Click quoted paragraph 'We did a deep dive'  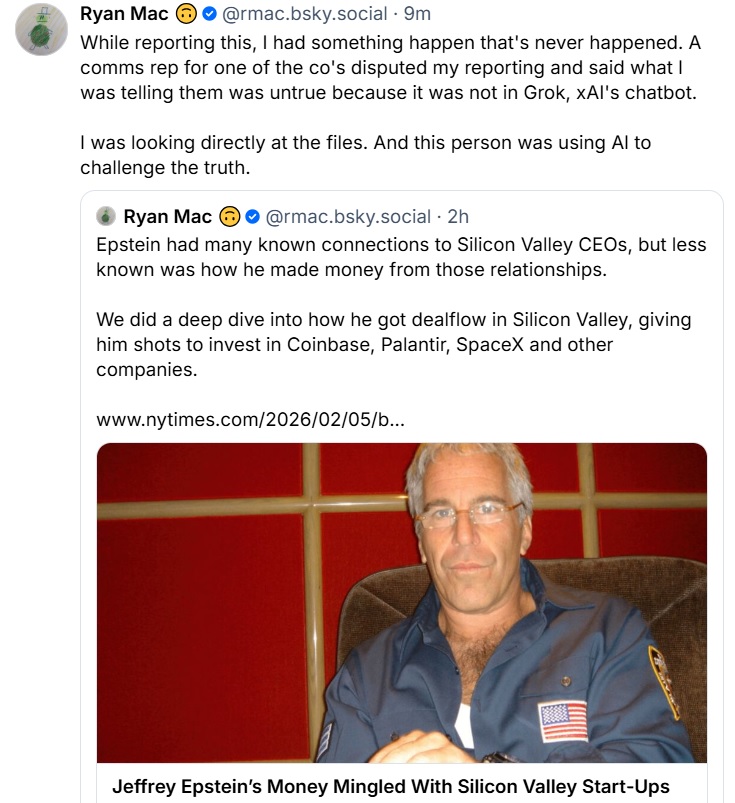pos(395,345)
